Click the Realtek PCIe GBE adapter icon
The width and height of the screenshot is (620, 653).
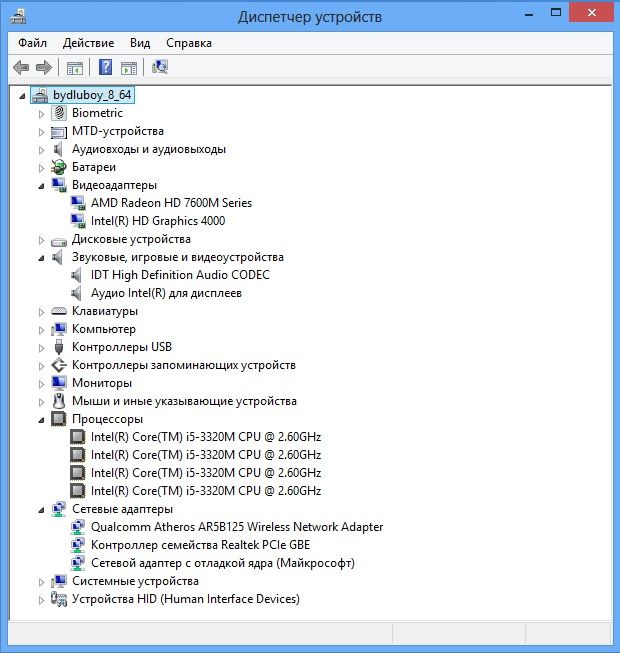(x=78, y=545)
